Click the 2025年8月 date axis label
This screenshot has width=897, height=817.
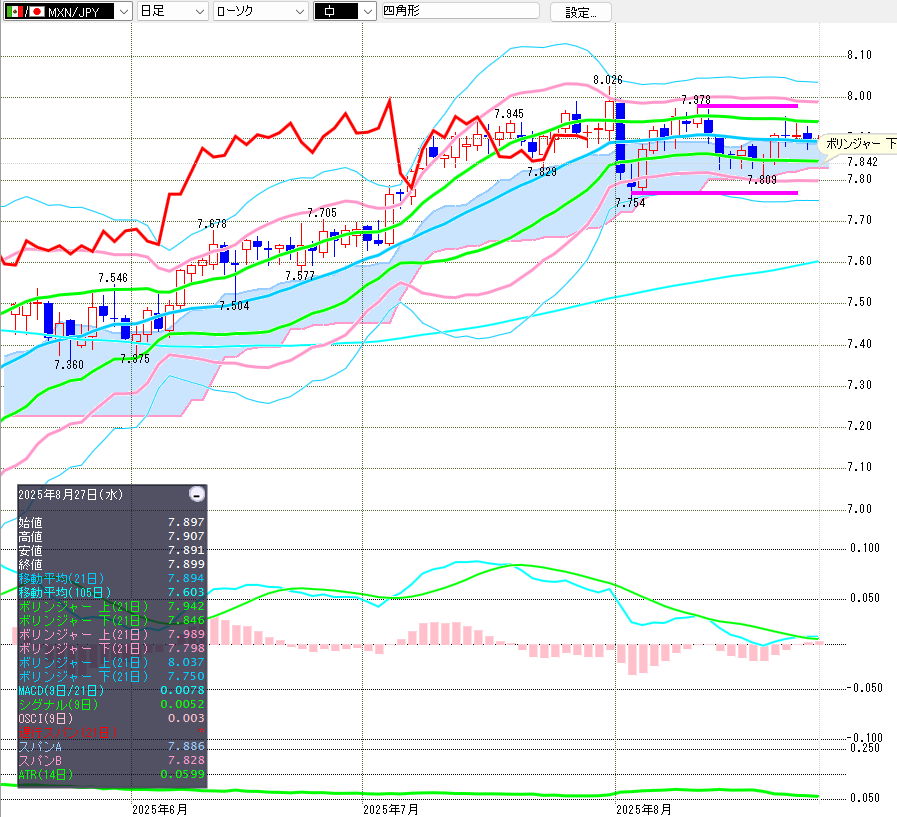pyautogui.click(x=644, y=809)
